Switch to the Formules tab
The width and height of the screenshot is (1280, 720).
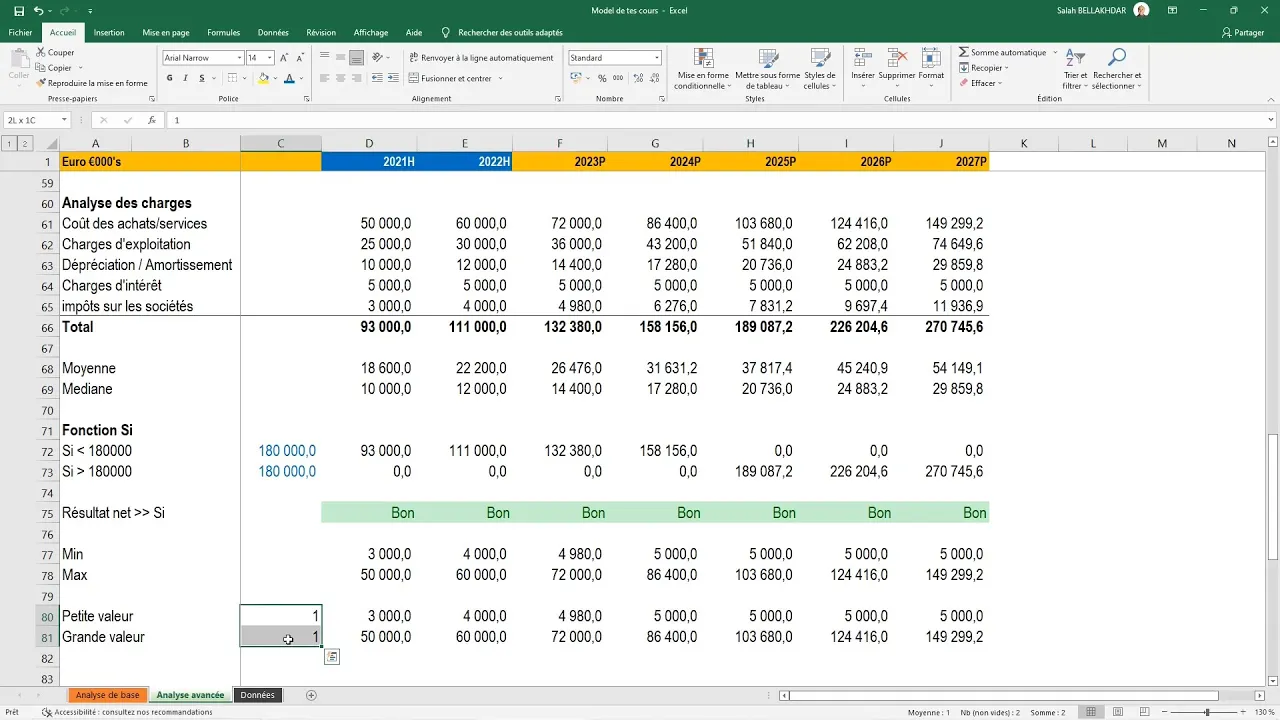[224, 32]
